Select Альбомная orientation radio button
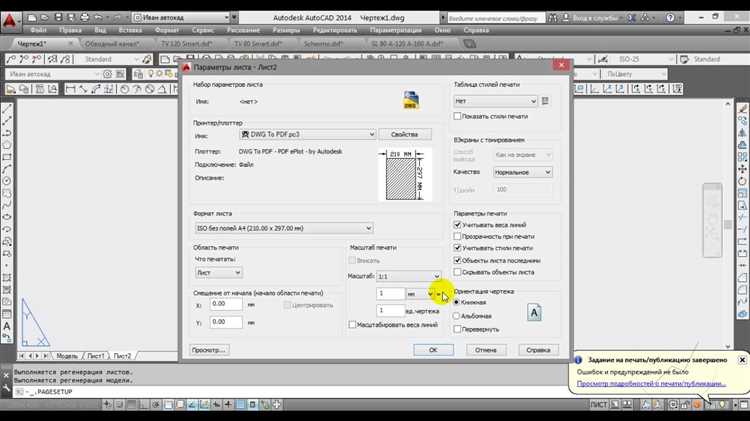 click(x=456, y=316)
